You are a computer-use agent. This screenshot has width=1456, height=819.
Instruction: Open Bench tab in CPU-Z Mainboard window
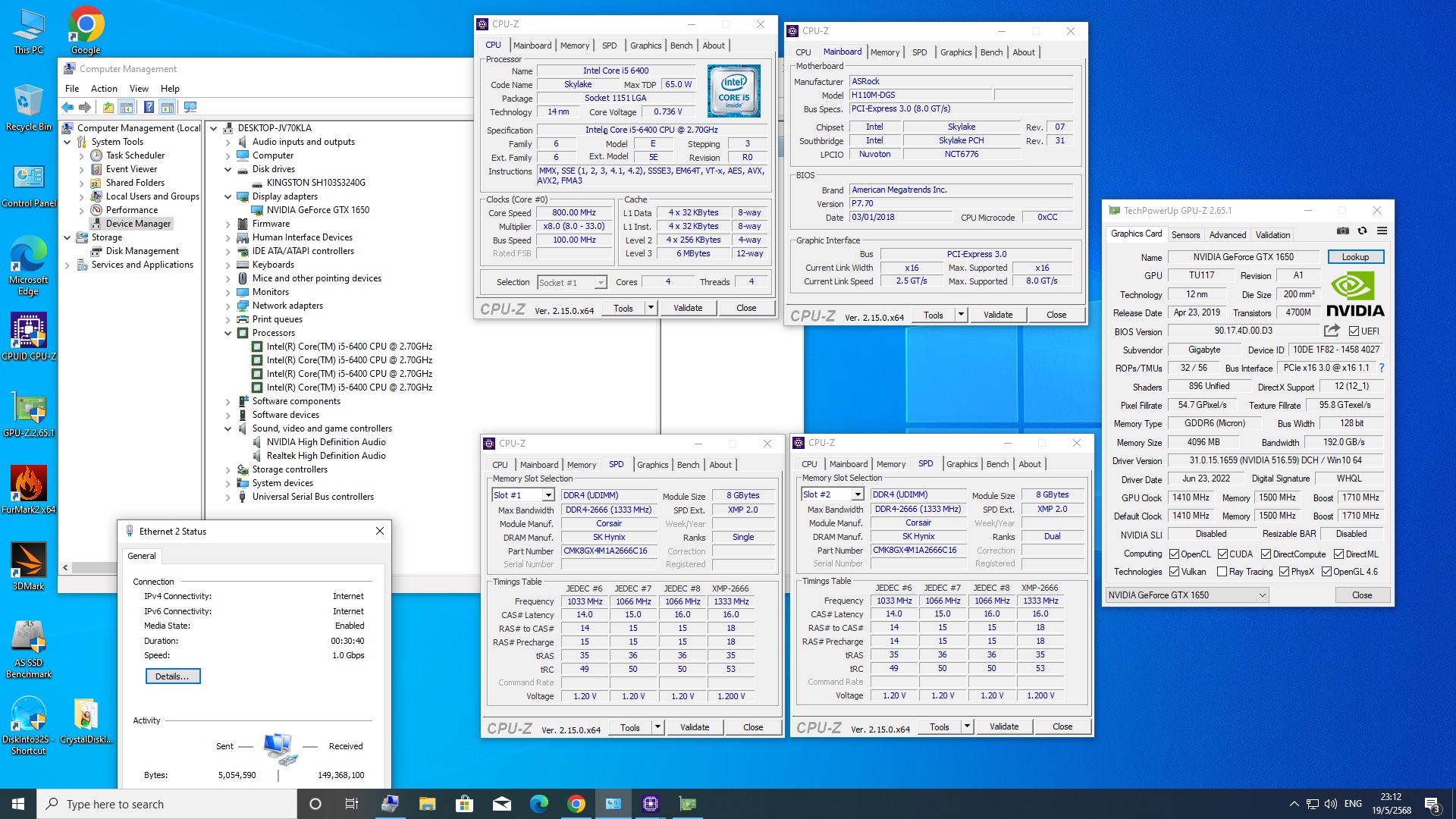(x=991, y=52)
